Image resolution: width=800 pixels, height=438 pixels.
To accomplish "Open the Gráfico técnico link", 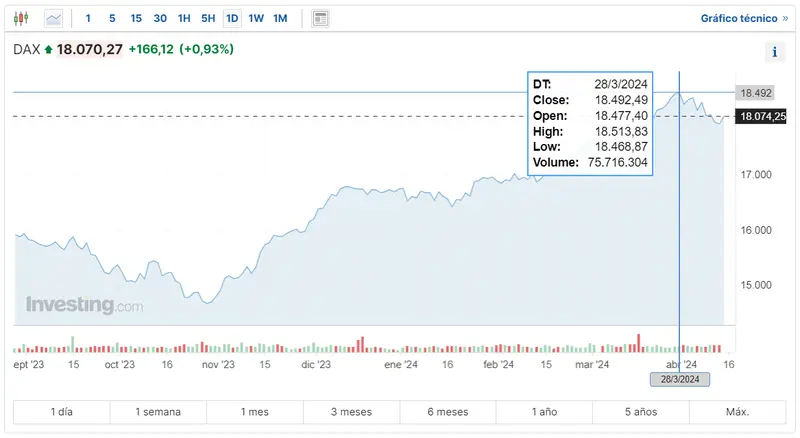I will pos(737,18).
